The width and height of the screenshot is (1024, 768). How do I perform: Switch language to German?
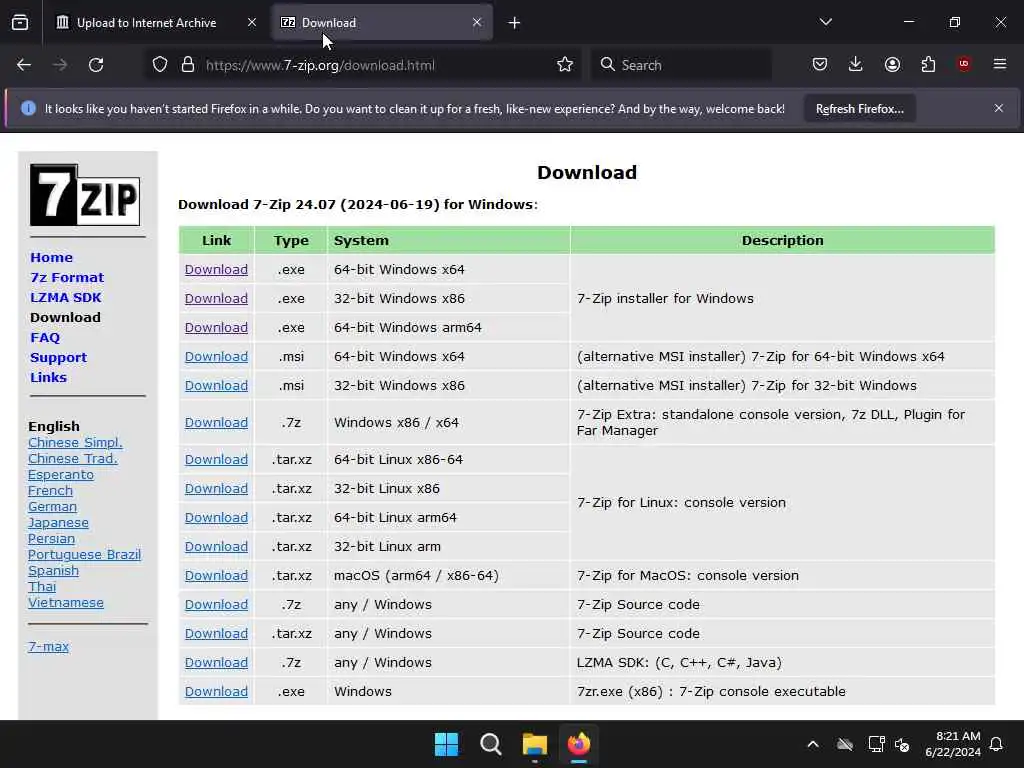click(x=52, y=507)
